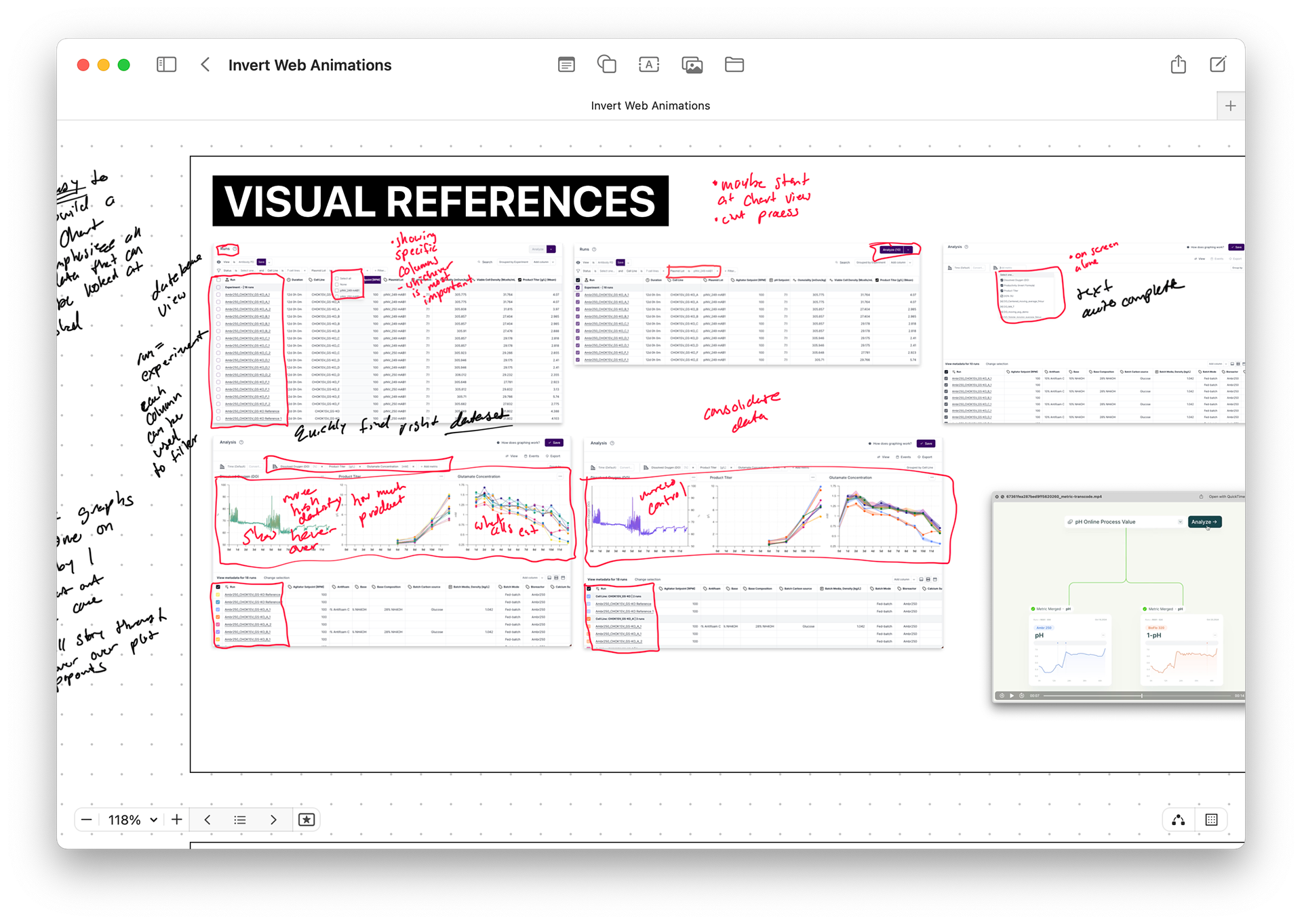Select the Analysis charts screenshot for 18 runs

point(392,541)
